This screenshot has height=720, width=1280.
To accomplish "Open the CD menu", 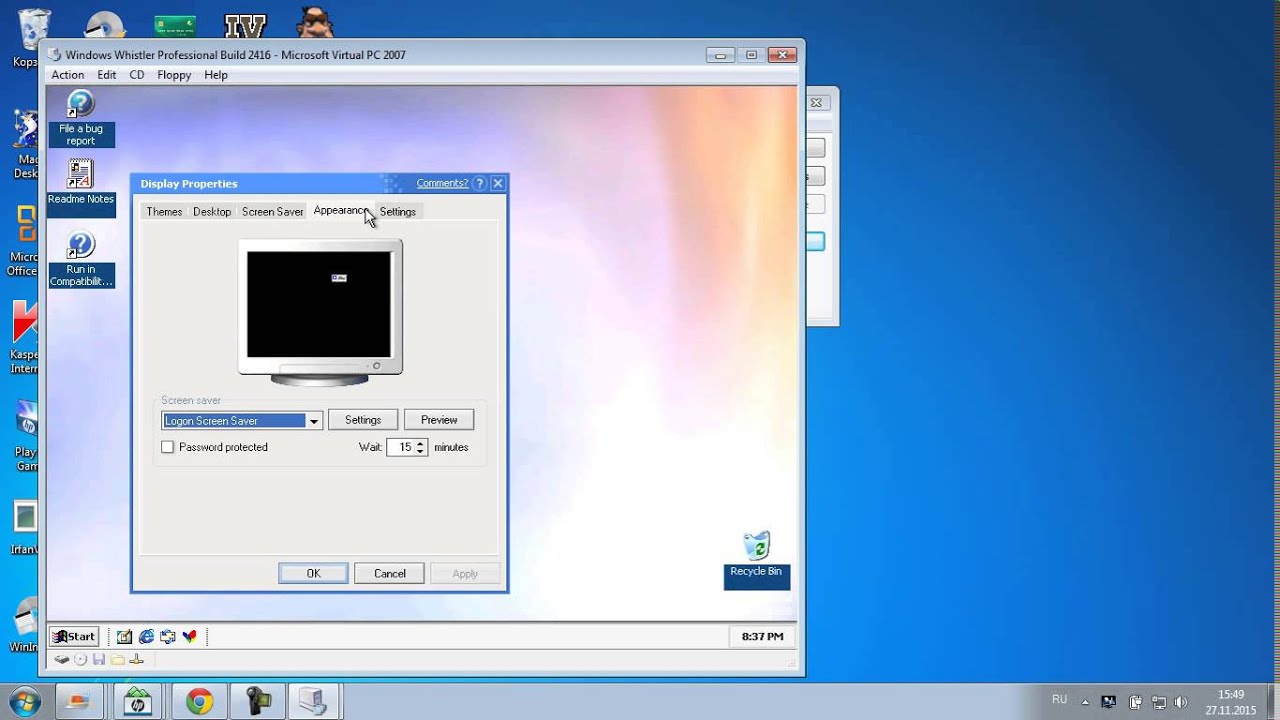I will 137,75.
